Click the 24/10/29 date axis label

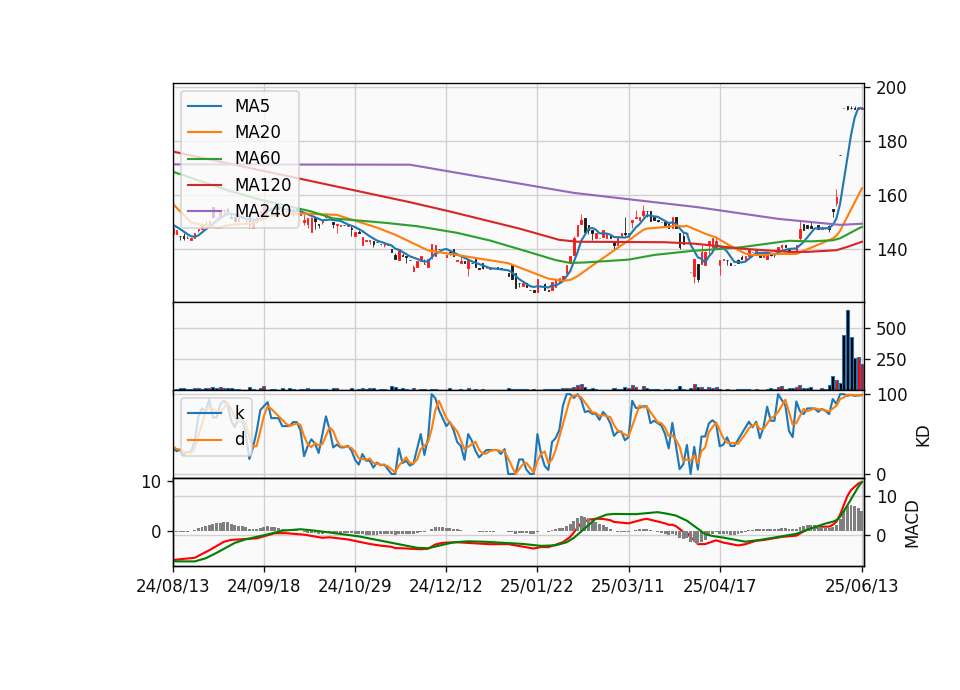pos(354,586)
